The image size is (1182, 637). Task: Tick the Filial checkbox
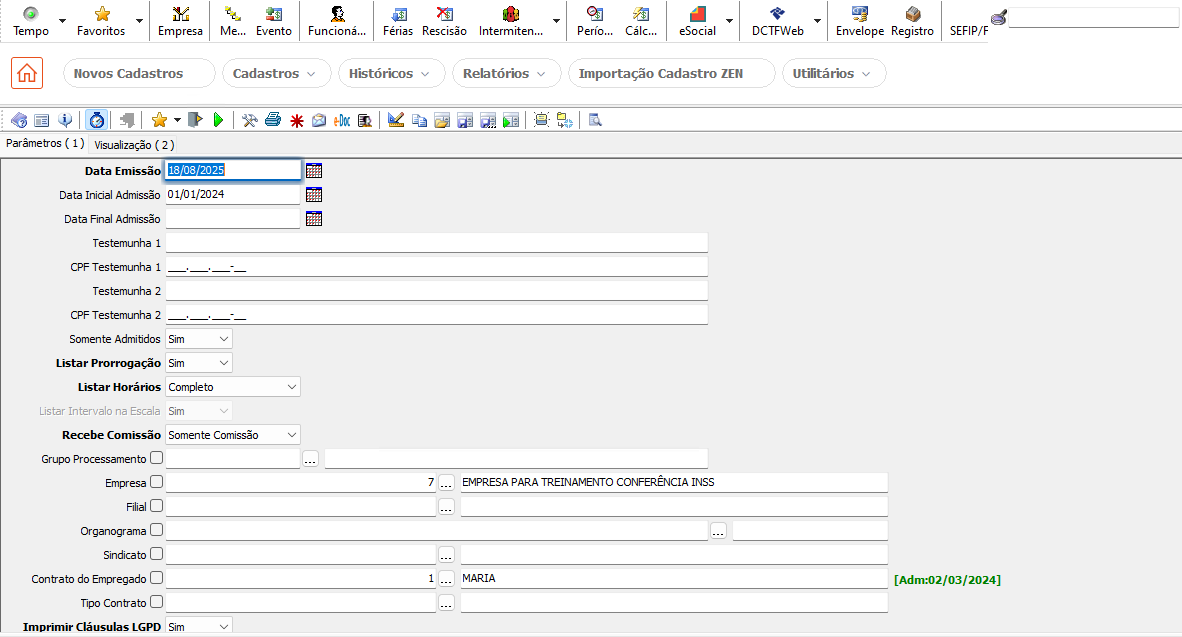click(156, 506)
